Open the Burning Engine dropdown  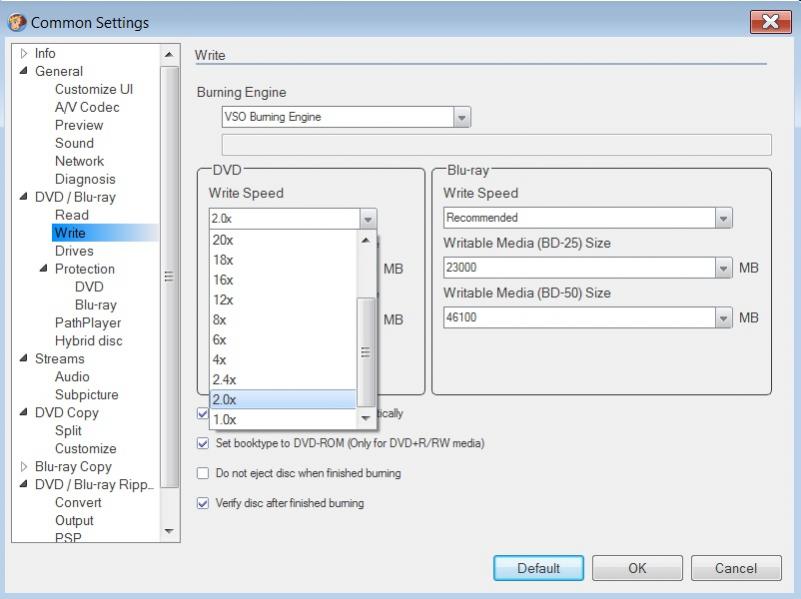(461, 117)
